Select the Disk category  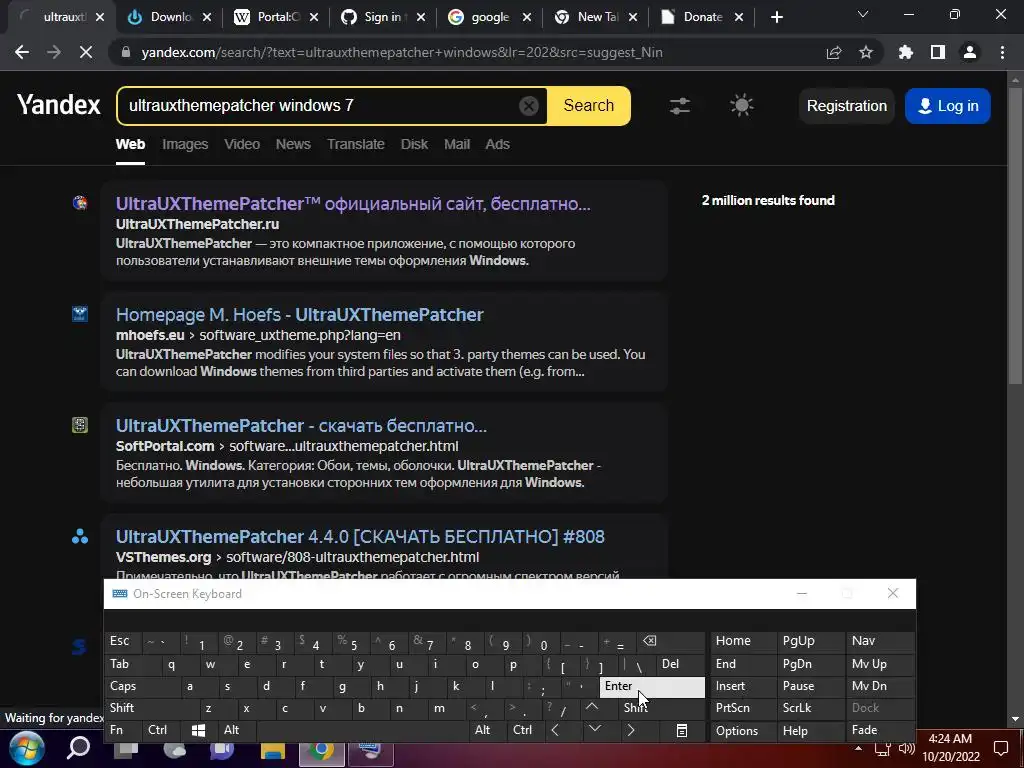click(414, 144)
